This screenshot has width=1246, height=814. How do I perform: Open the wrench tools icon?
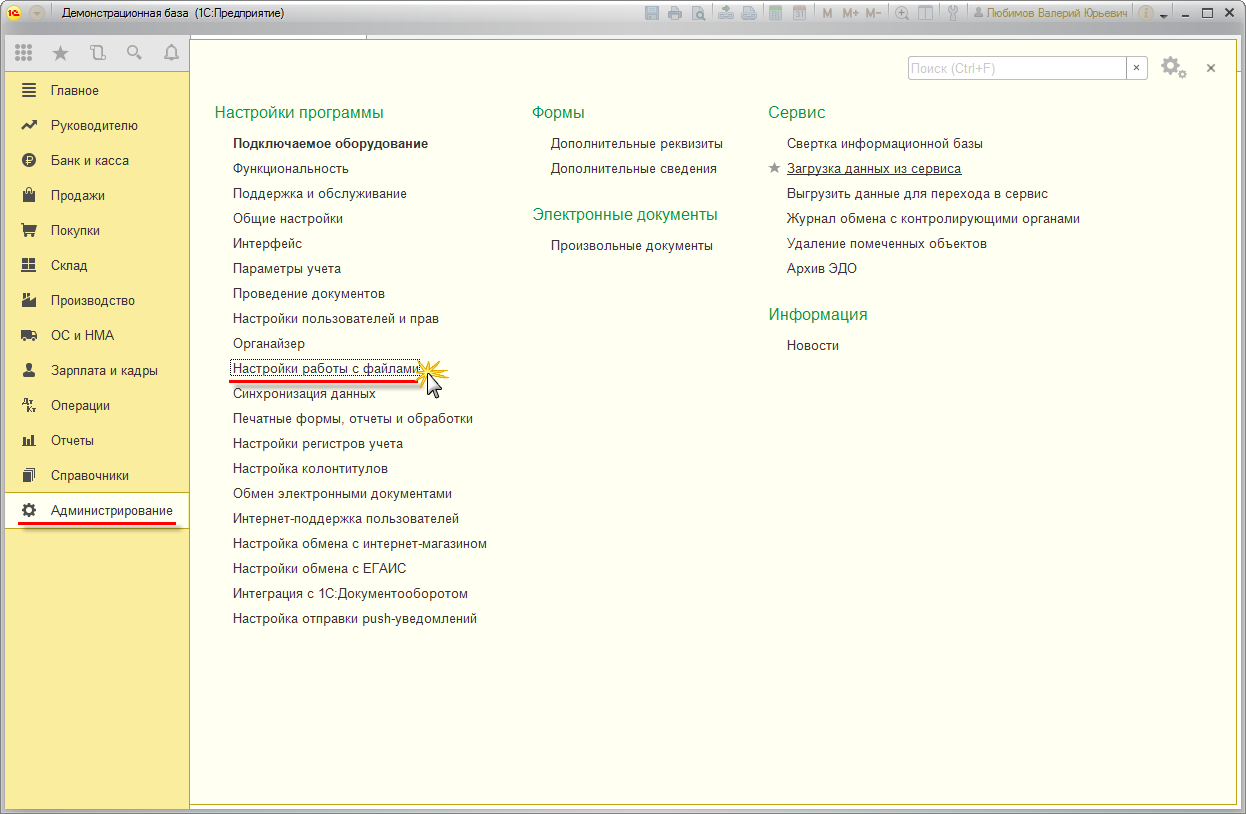[x=952, y=13]
